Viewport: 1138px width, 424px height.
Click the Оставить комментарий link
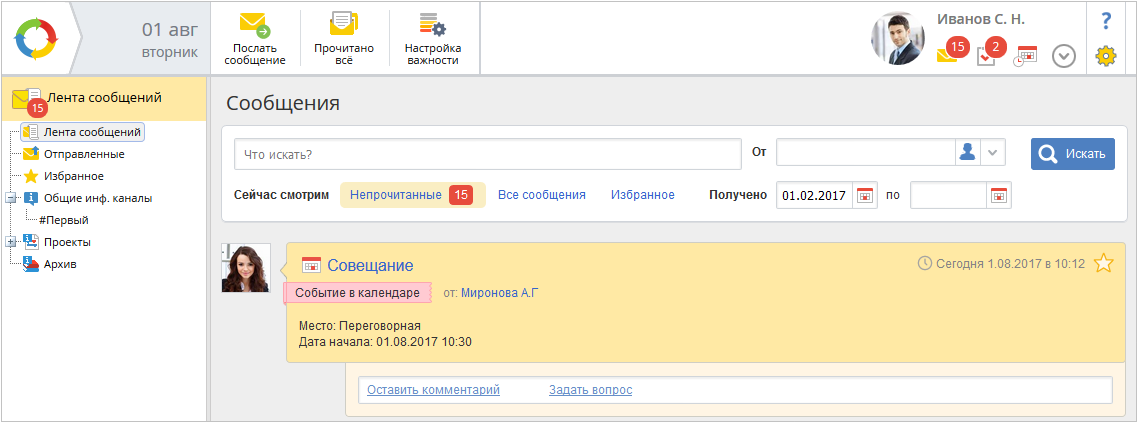pyautogui.click(x=433, y=390)
